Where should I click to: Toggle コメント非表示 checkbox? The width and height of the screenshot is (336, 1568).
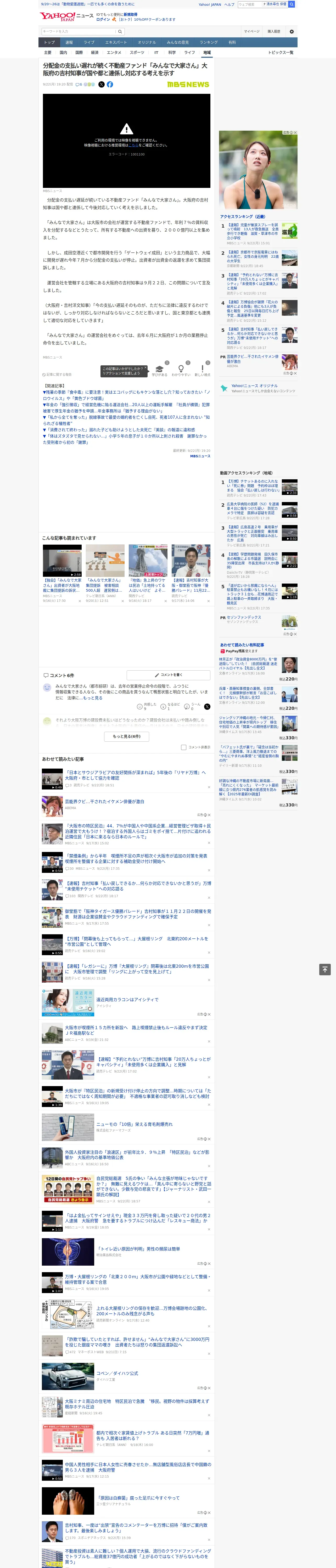click(183, 747)
